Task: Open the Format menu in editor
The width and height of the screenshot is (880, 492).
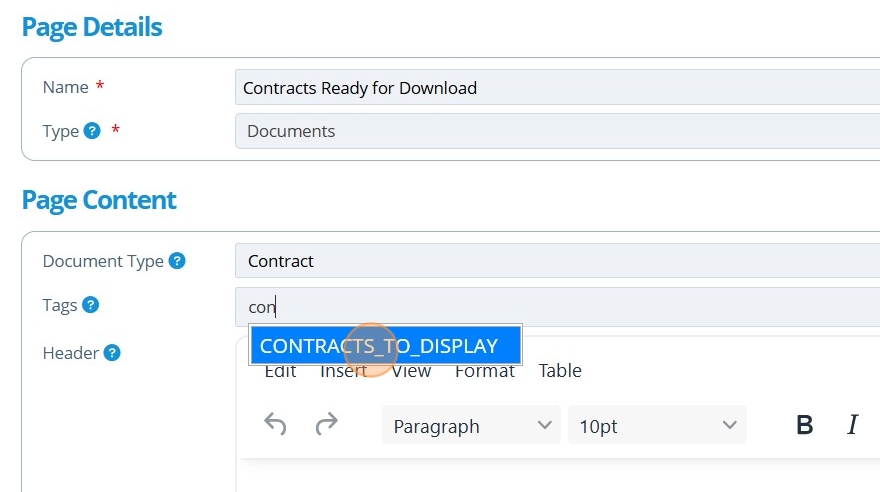Action: click(x=484, y=371)
